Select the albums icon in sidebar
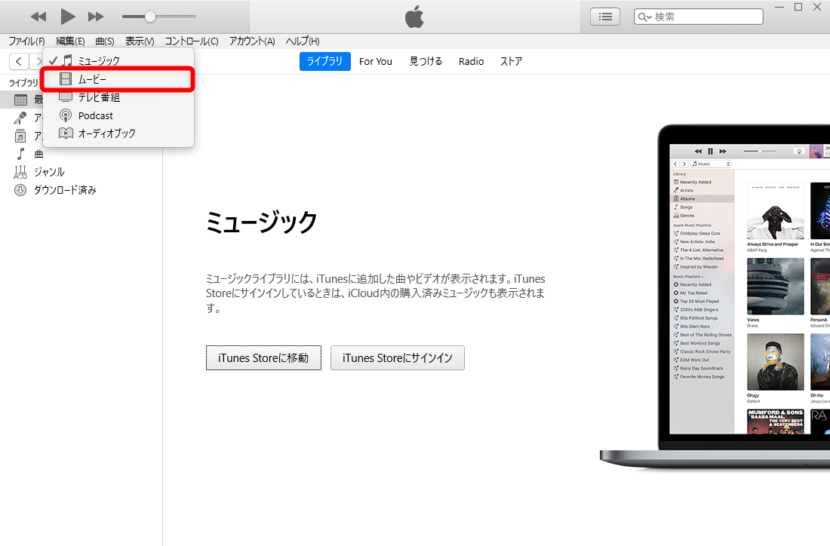This screenshot has height=546, width=830. (20, 136)
